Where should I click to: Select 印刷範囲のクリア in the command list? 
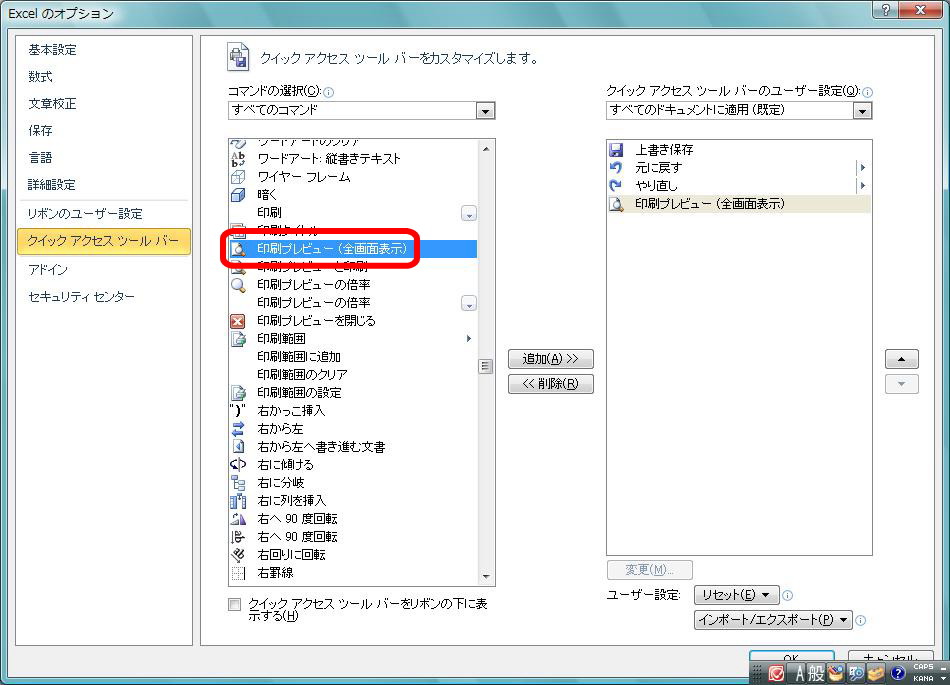[302, 375]
